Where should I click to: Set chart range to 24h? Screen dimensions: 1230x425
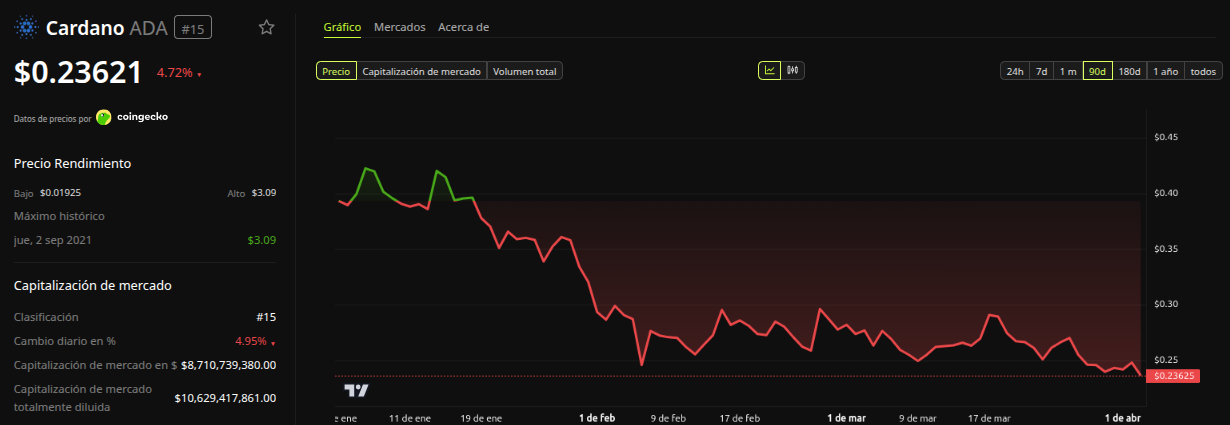[x=1015, y=71]
